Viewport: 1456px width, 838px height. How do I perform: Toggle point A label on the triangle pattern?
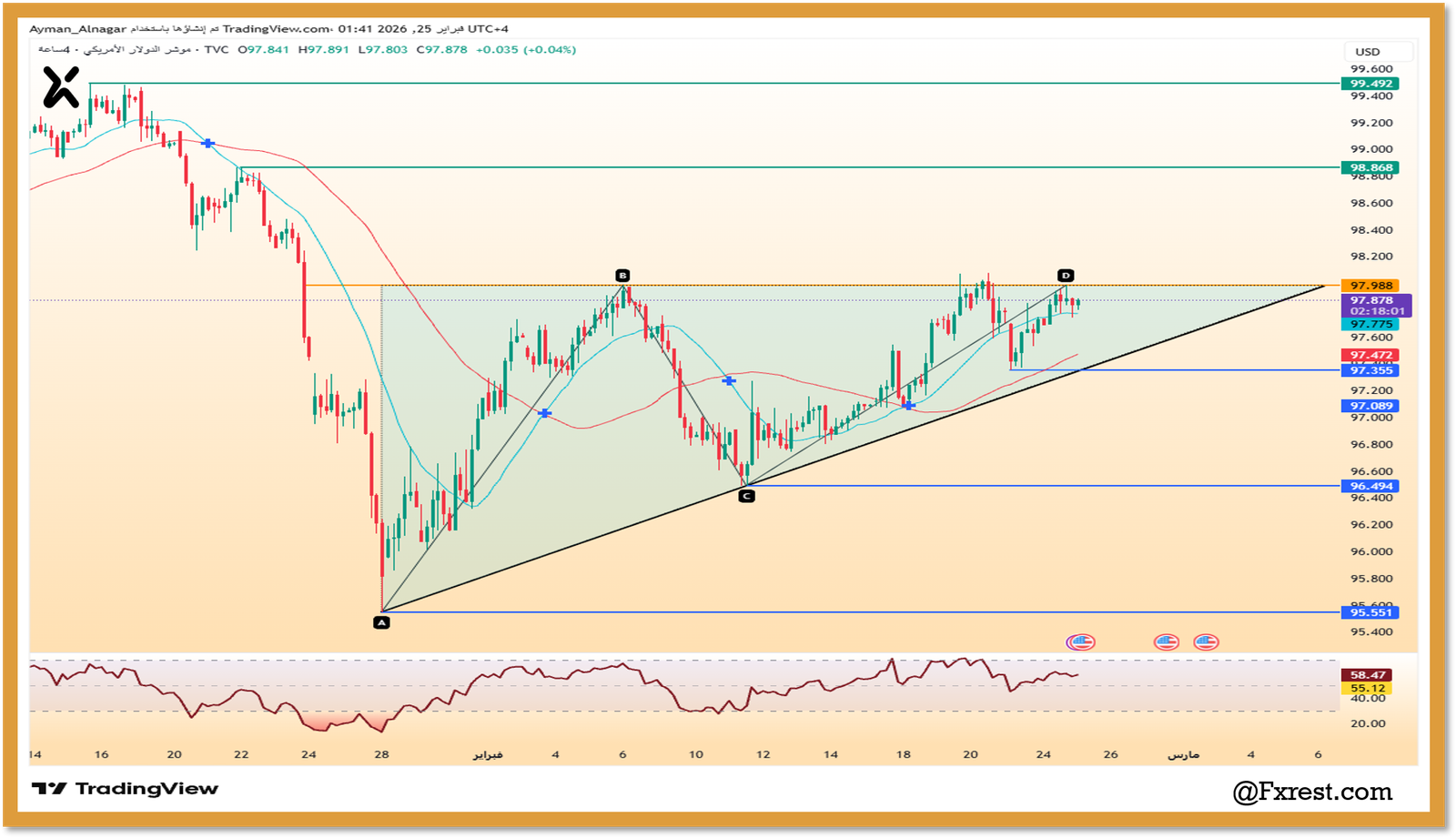(x=382, y=622)
